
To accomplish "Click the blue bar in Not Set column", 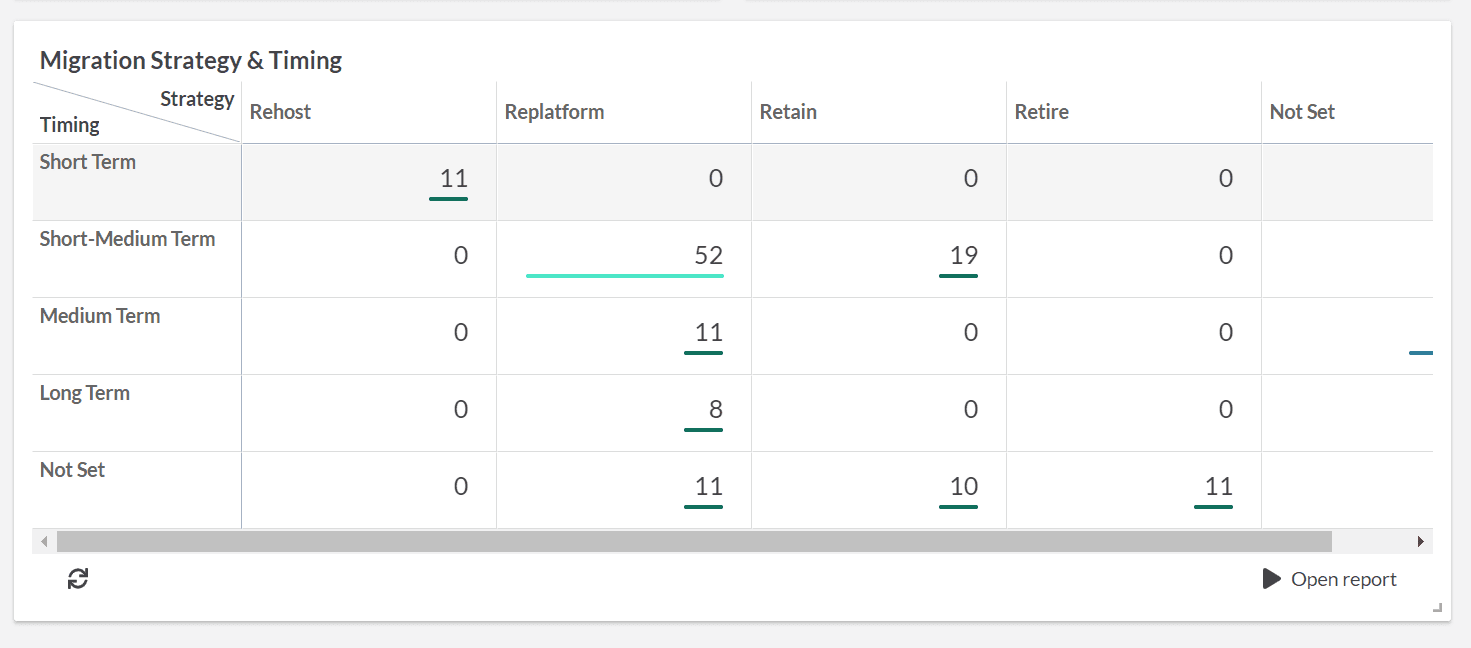I will (1420, 353).
